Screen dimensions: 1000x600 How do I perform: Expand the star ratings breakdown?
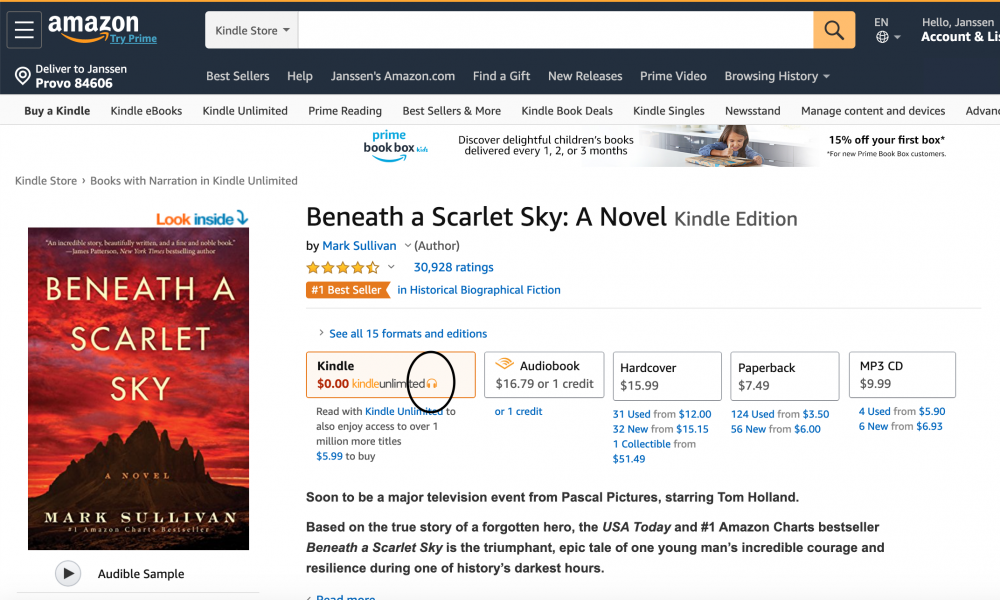[390, 267]
